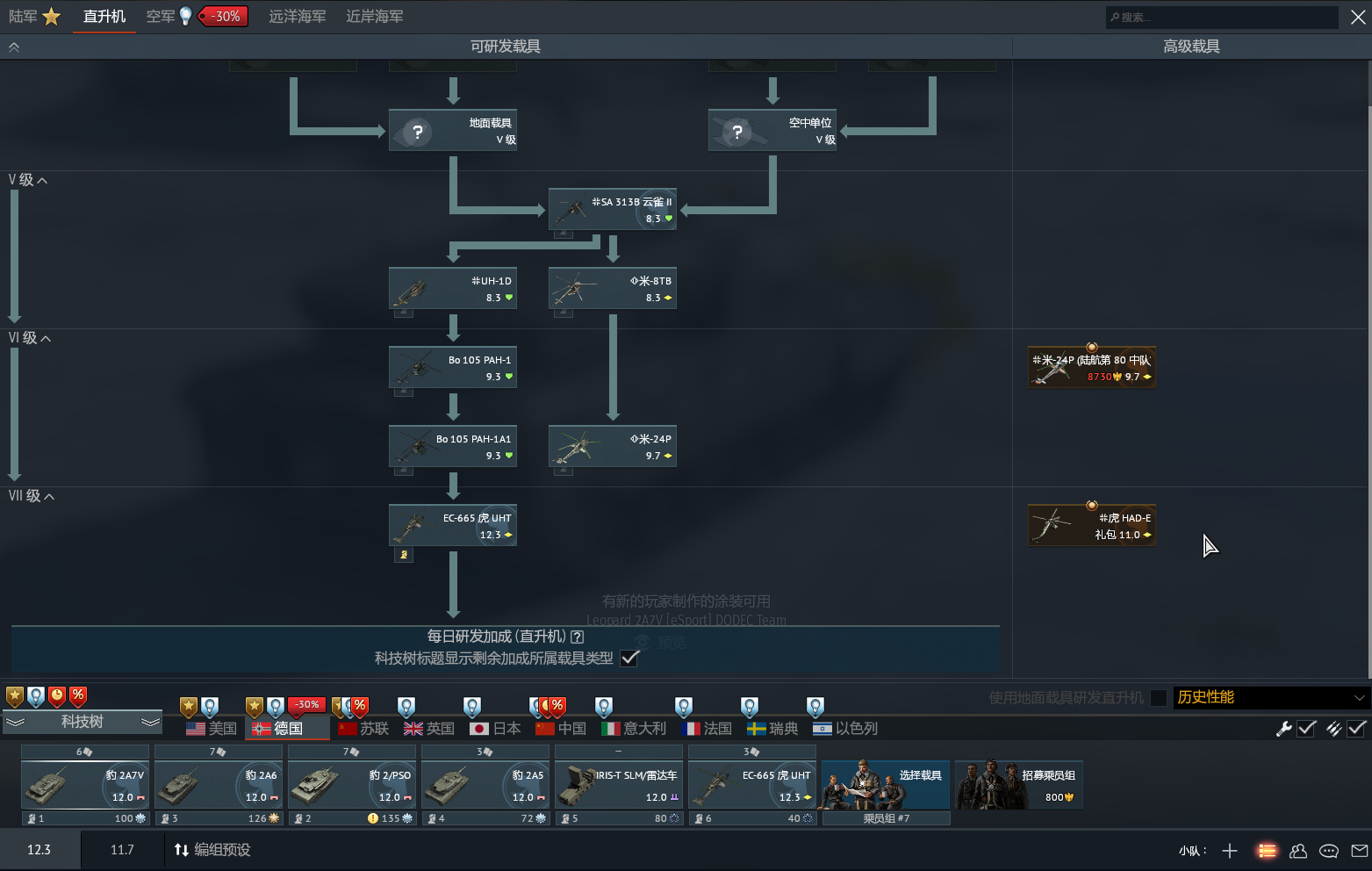Switch to the 陆军 tab
The height and width of the screenshot is (871, 1372).
click(35, 17)
